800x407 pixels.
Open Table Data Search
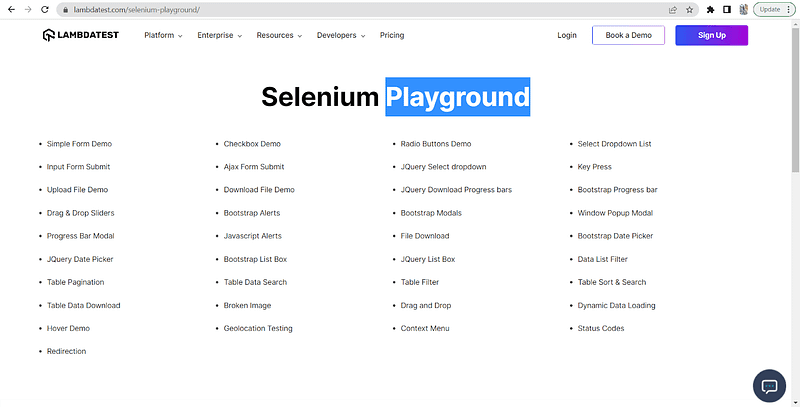[x=255, y=282]
